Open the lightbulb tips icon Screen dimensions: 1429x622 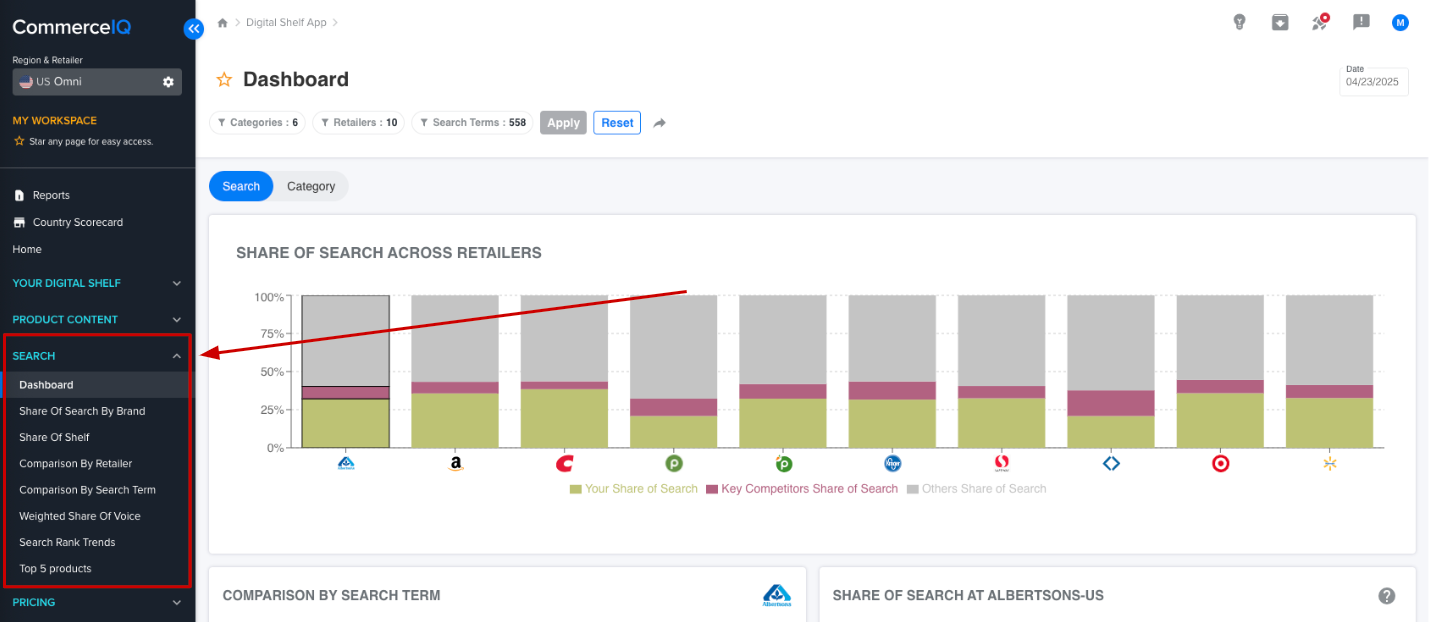coord(1239,22)
